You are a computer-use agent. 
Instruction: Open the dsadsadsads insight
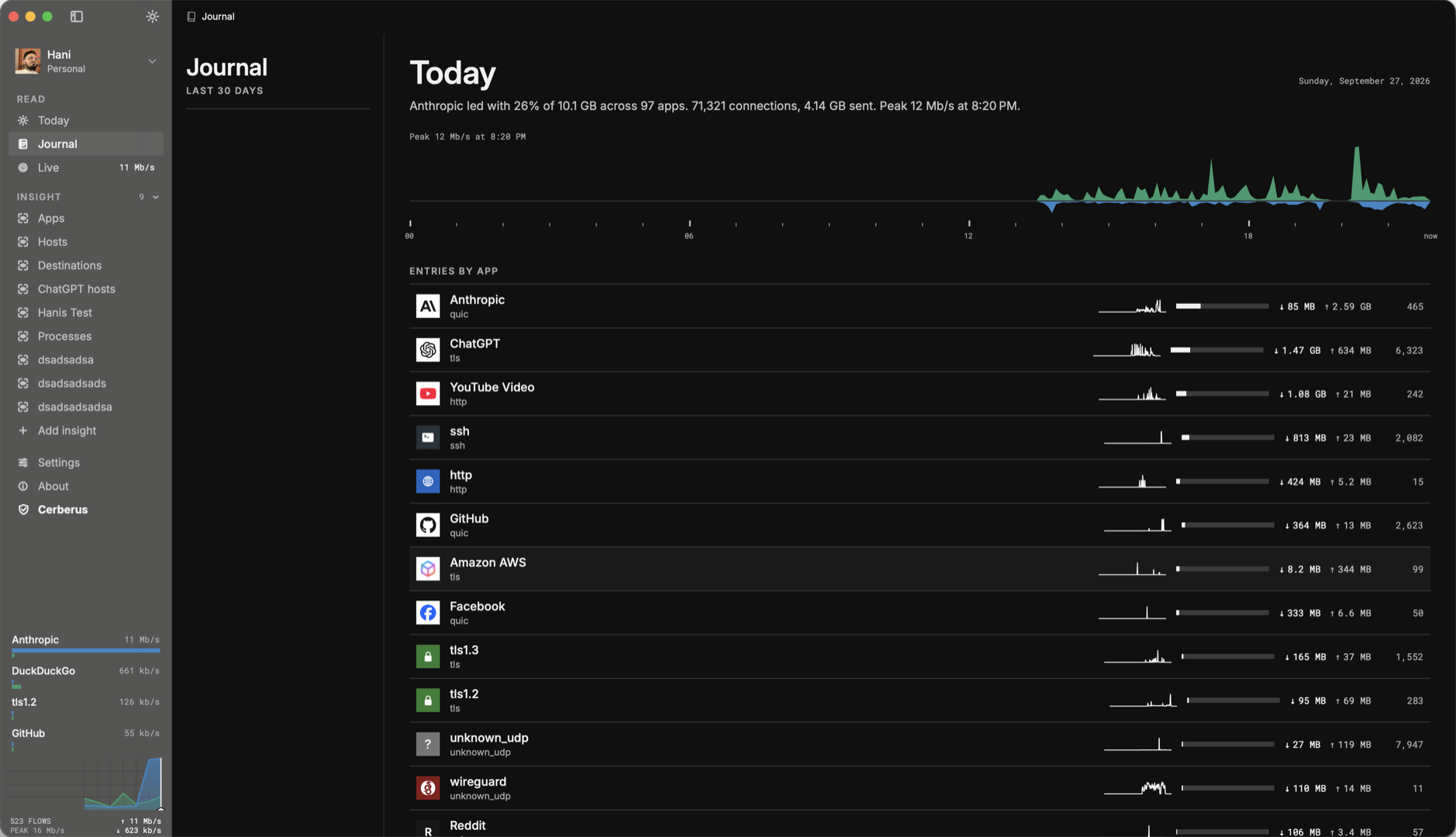pos(85,383)
